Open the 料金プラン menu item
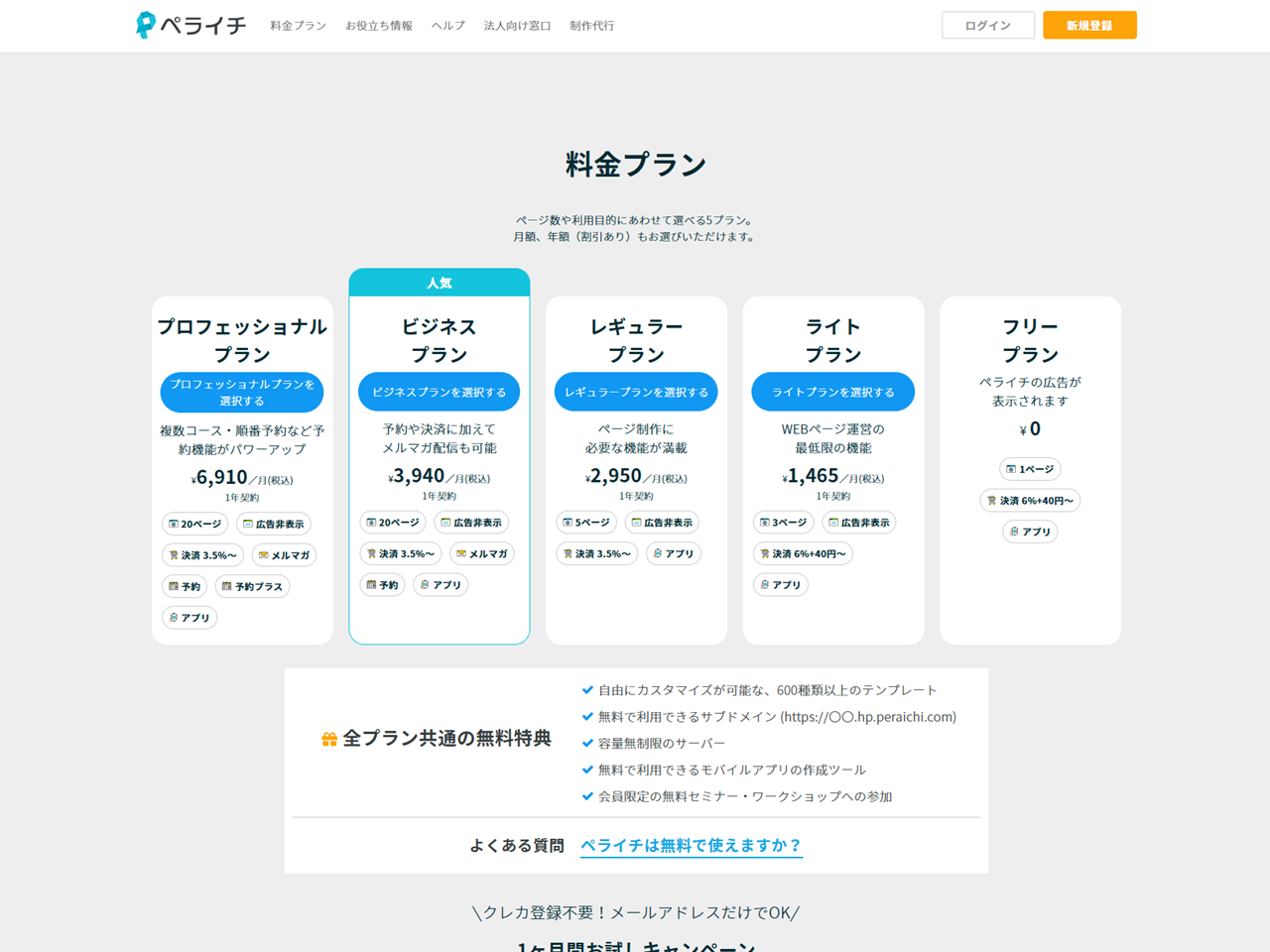Screen dimensions: 1270x952 coord(298,26)
